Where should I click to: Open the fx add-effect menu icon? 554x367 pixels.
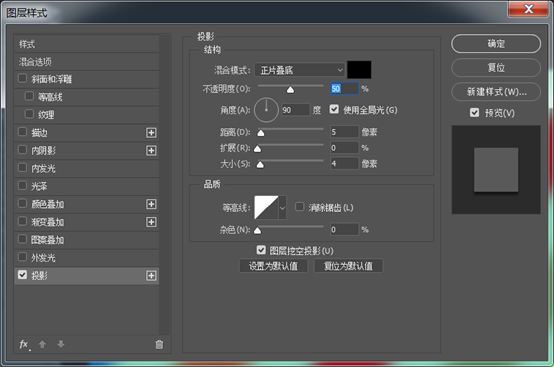[24, 344]
